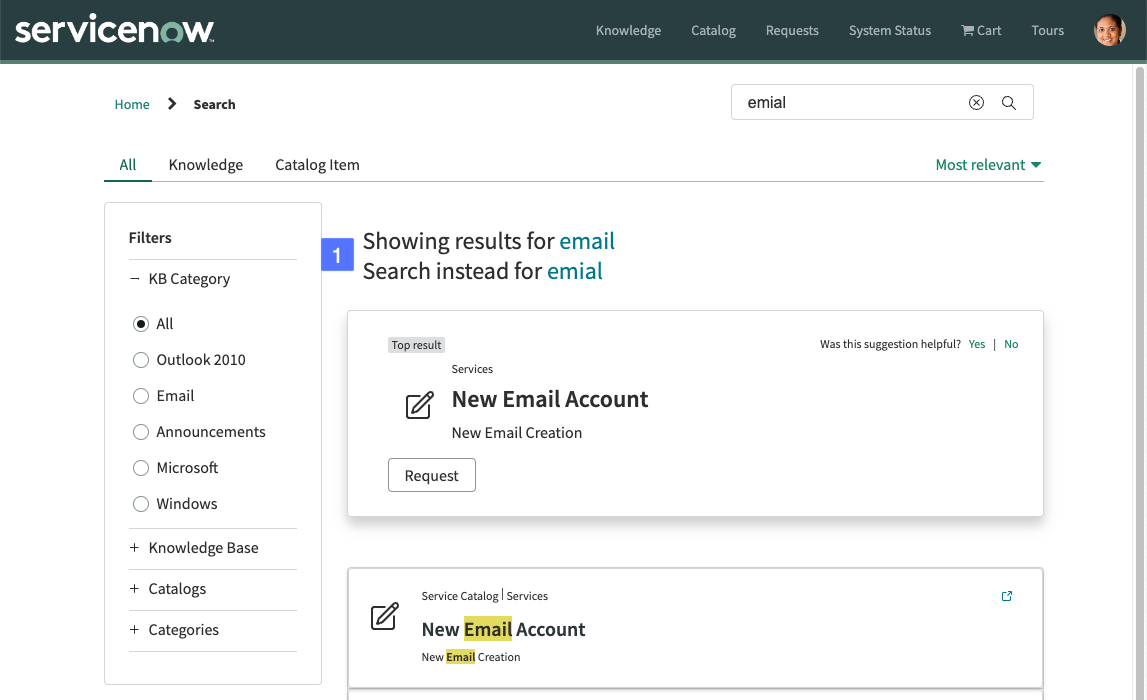
Task: Click the magnifier search icon
Action: (x=1009, y=102)
